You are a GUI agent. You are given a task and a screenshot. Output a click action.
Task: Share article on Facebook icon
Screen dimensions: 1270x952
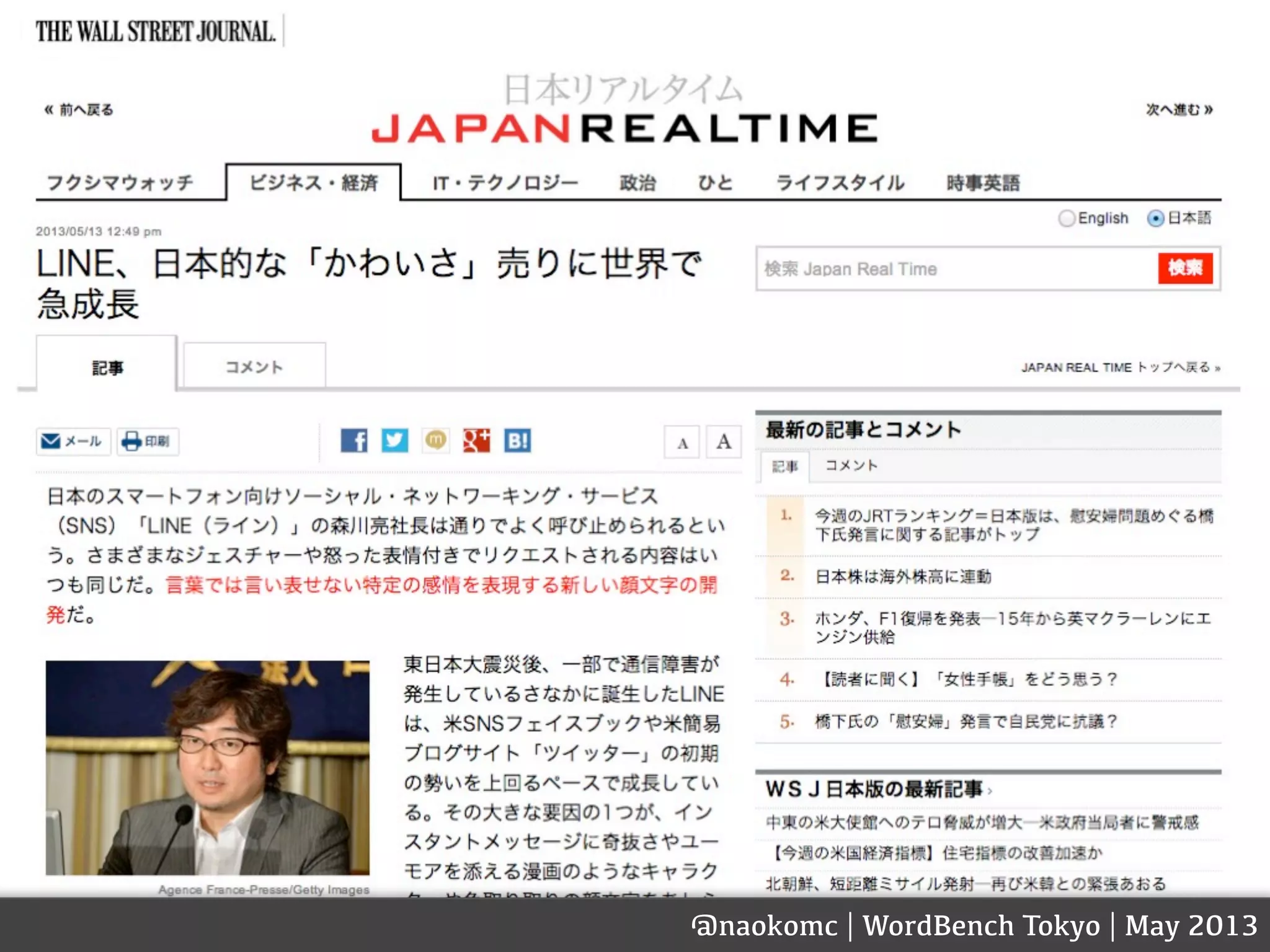pos(354,441)
